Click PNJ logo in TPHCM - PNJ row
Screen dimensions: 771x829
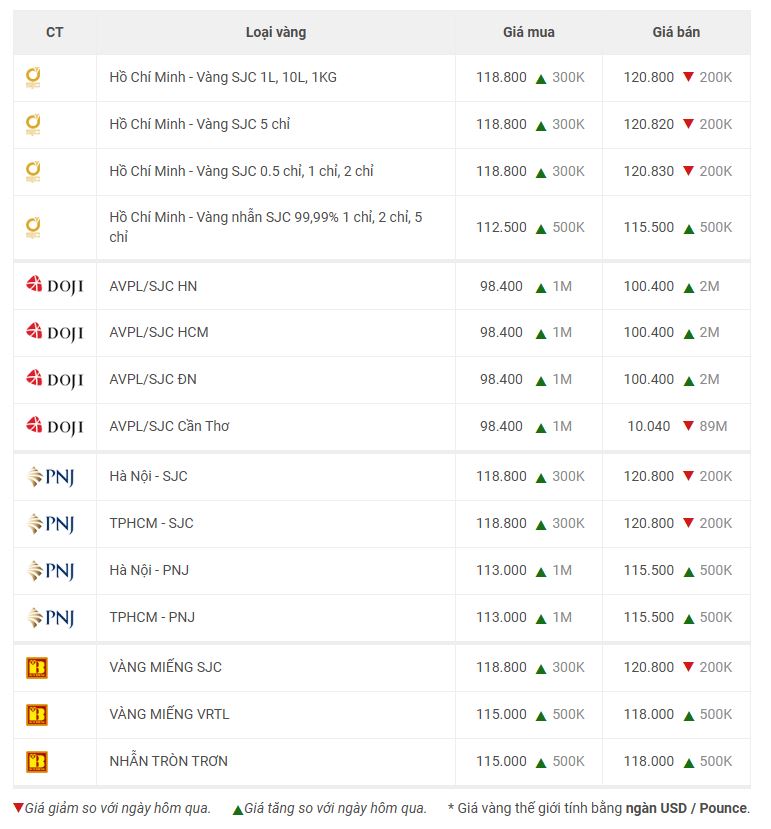point(51,618)
